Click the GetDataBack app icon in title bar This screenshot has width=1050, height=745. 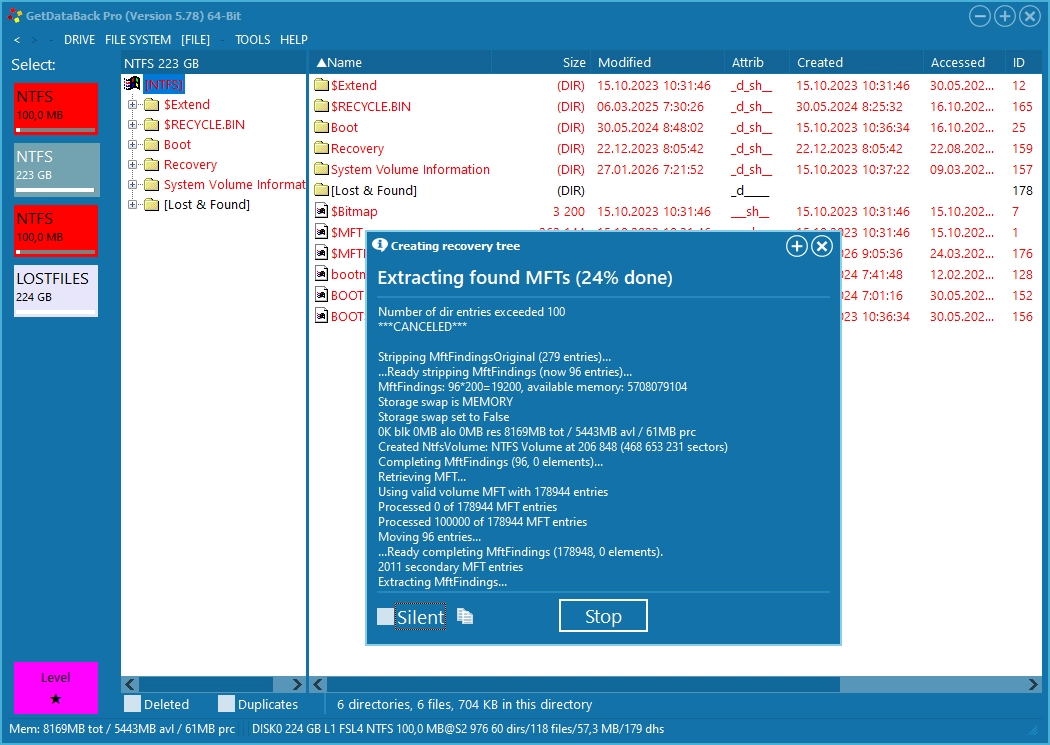14,15
